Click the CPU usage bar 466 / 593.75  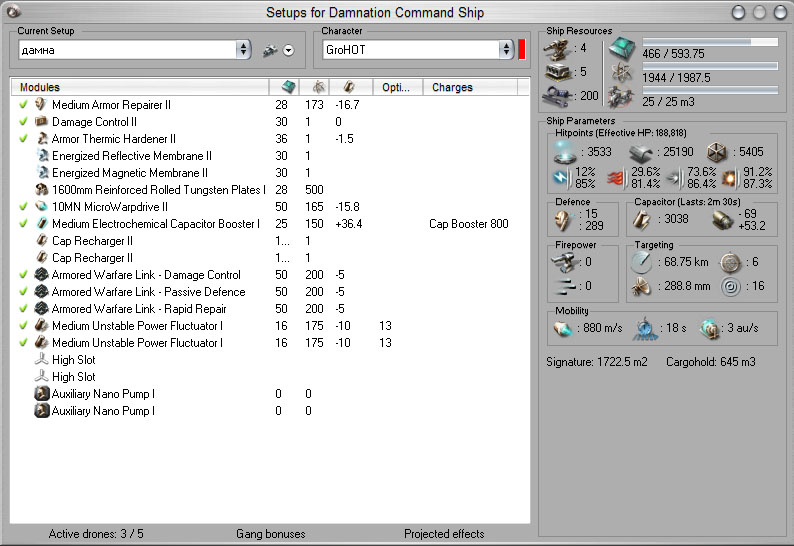tap(710, 42)
